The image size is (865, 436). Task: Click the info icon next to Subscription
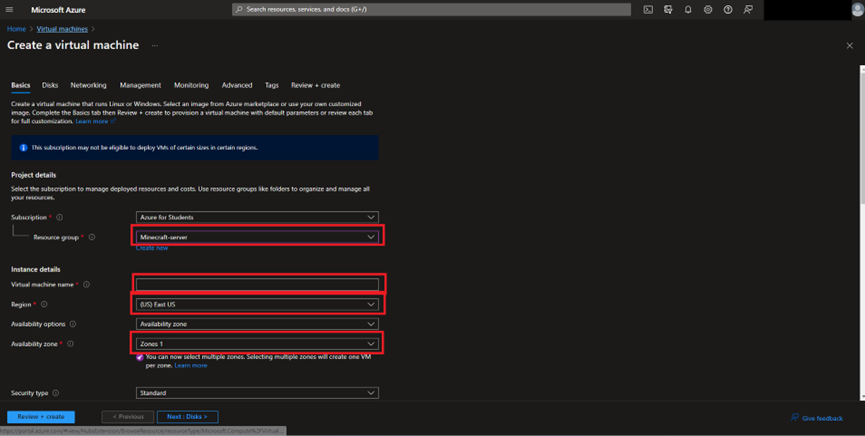pyautogui.click(x=60, y=217)
